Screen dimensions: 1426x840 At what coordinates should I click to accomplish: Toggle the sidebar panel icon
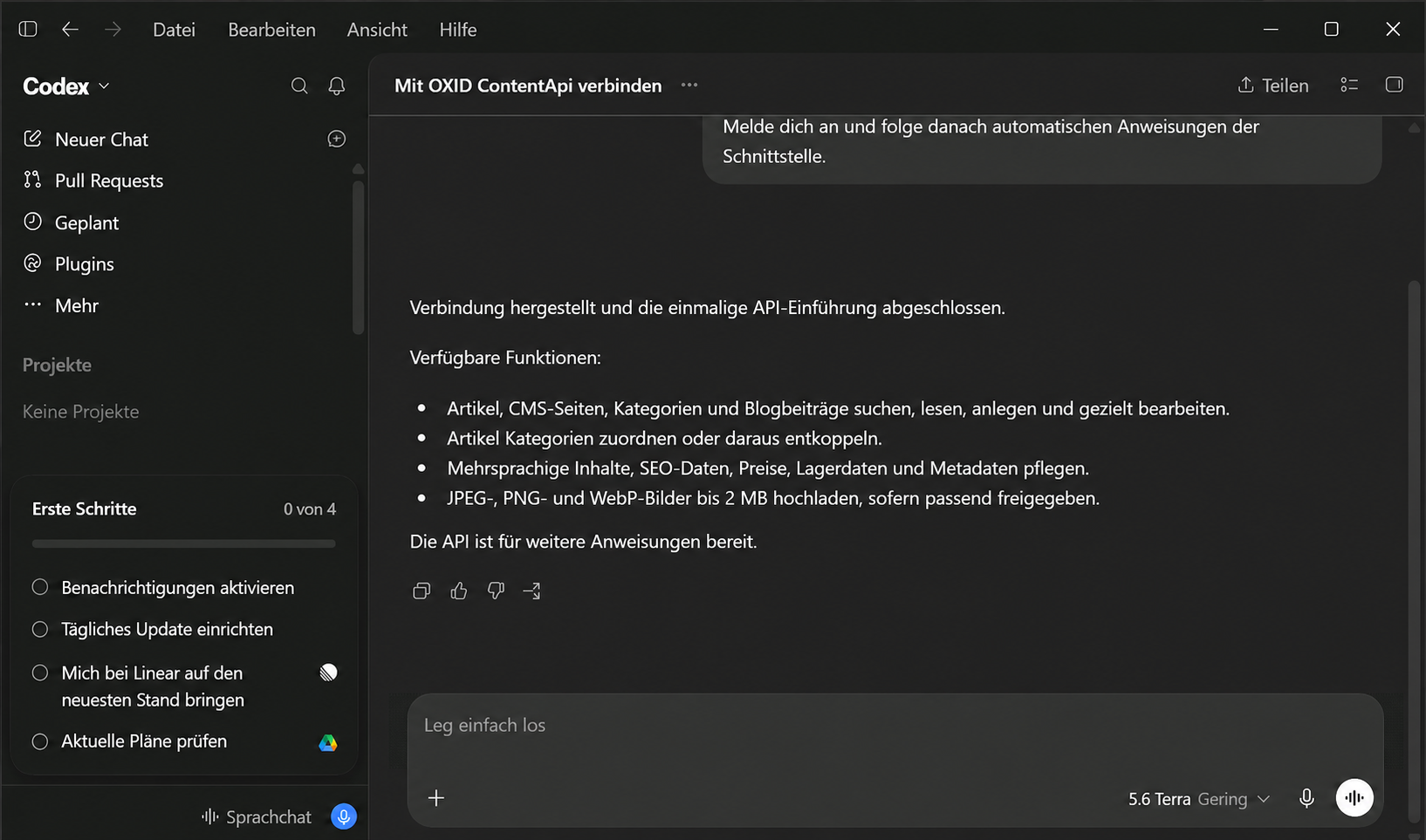(x=28, y=29)
